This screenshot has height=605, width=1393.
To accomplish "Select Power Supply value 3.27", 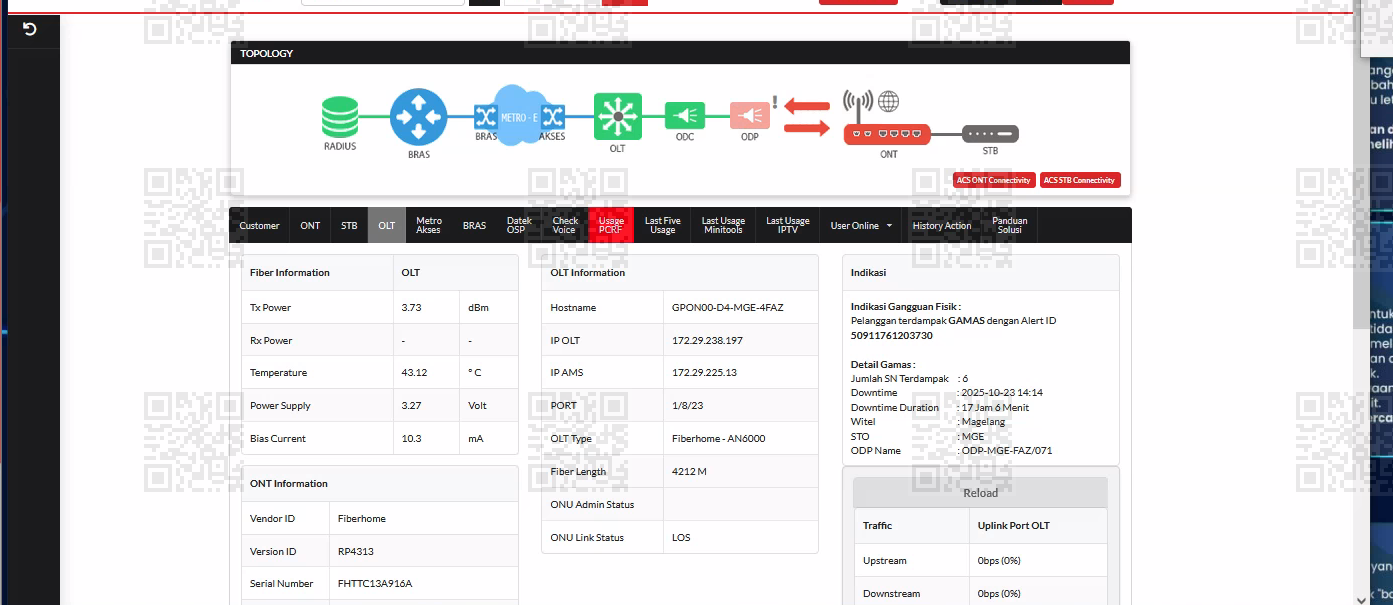I will [411, 405].
